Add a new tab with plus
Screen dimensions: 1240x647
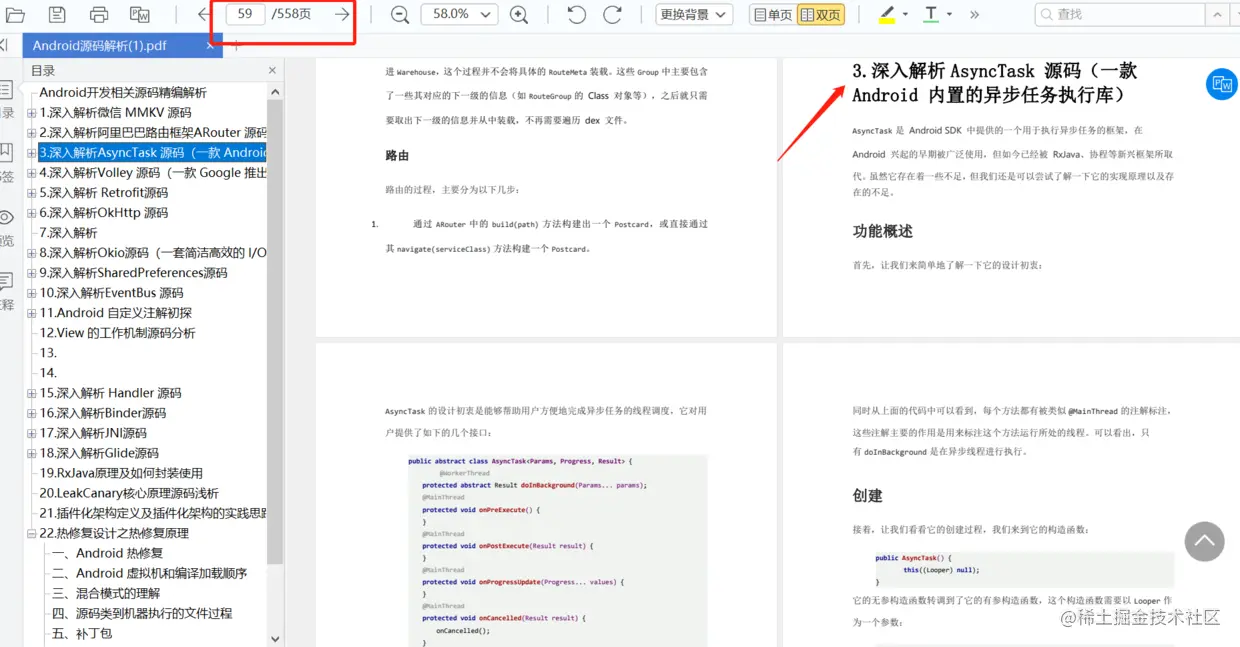pos(236,46)
